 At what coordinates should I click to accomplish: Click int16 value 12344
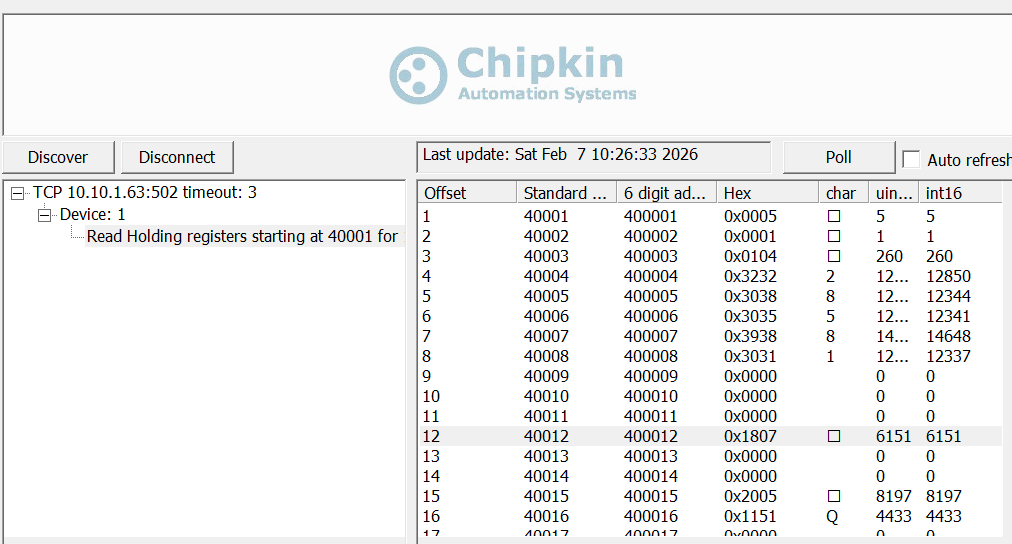(x=948, y=296)
